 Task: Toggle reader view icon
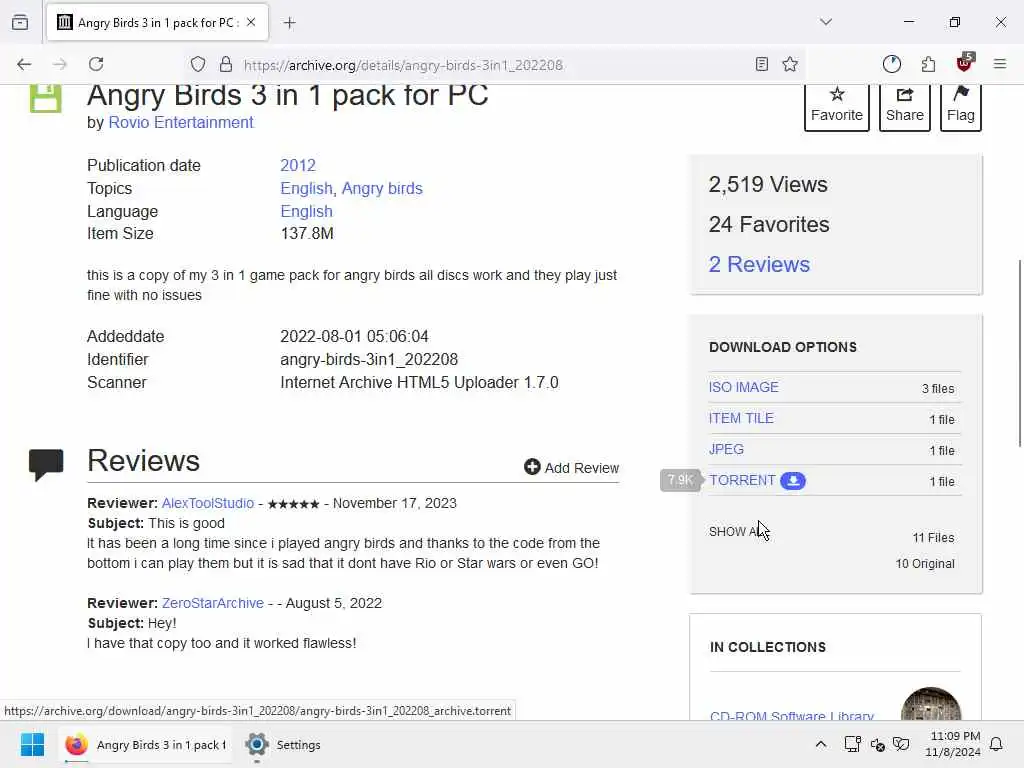tap(761, 64)
